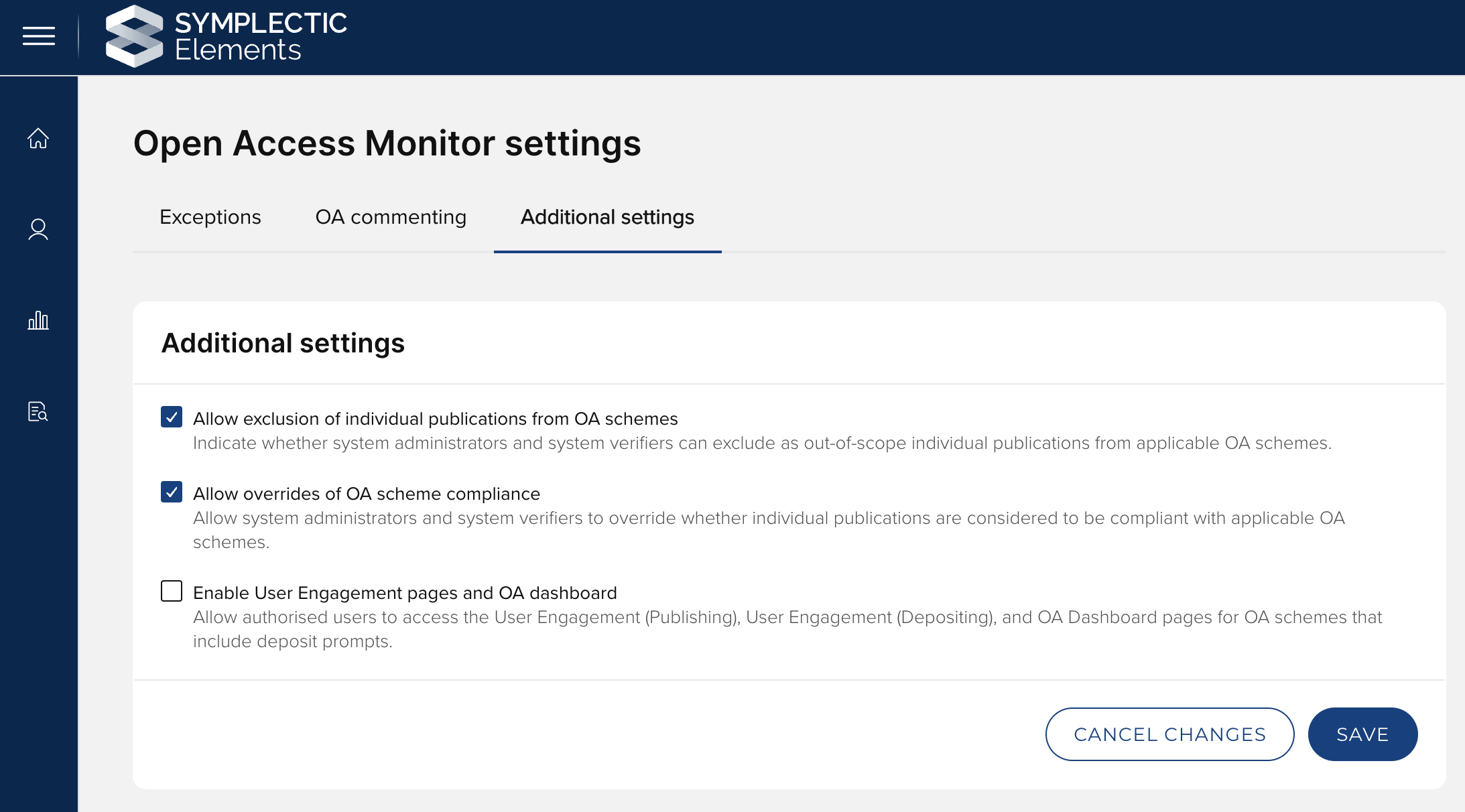
Task: Click the 'Additional settings' panel heading
Action: tap(283, 343)
